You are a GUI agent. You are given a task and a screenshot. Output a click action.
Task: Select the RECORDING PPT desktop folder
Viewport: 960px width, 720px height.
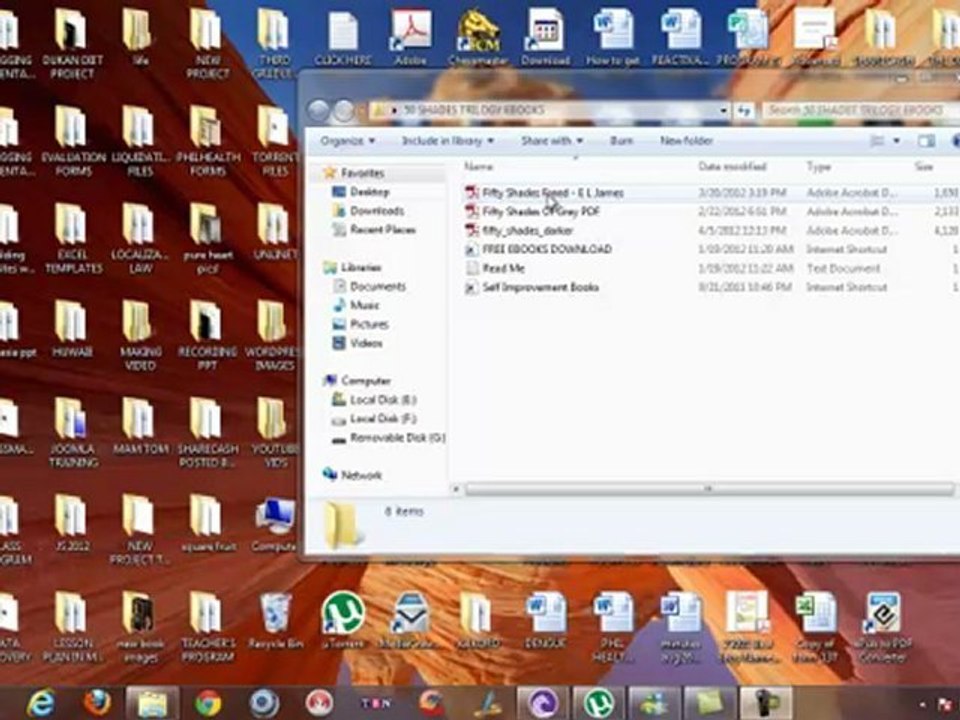(x=207, y=336)
